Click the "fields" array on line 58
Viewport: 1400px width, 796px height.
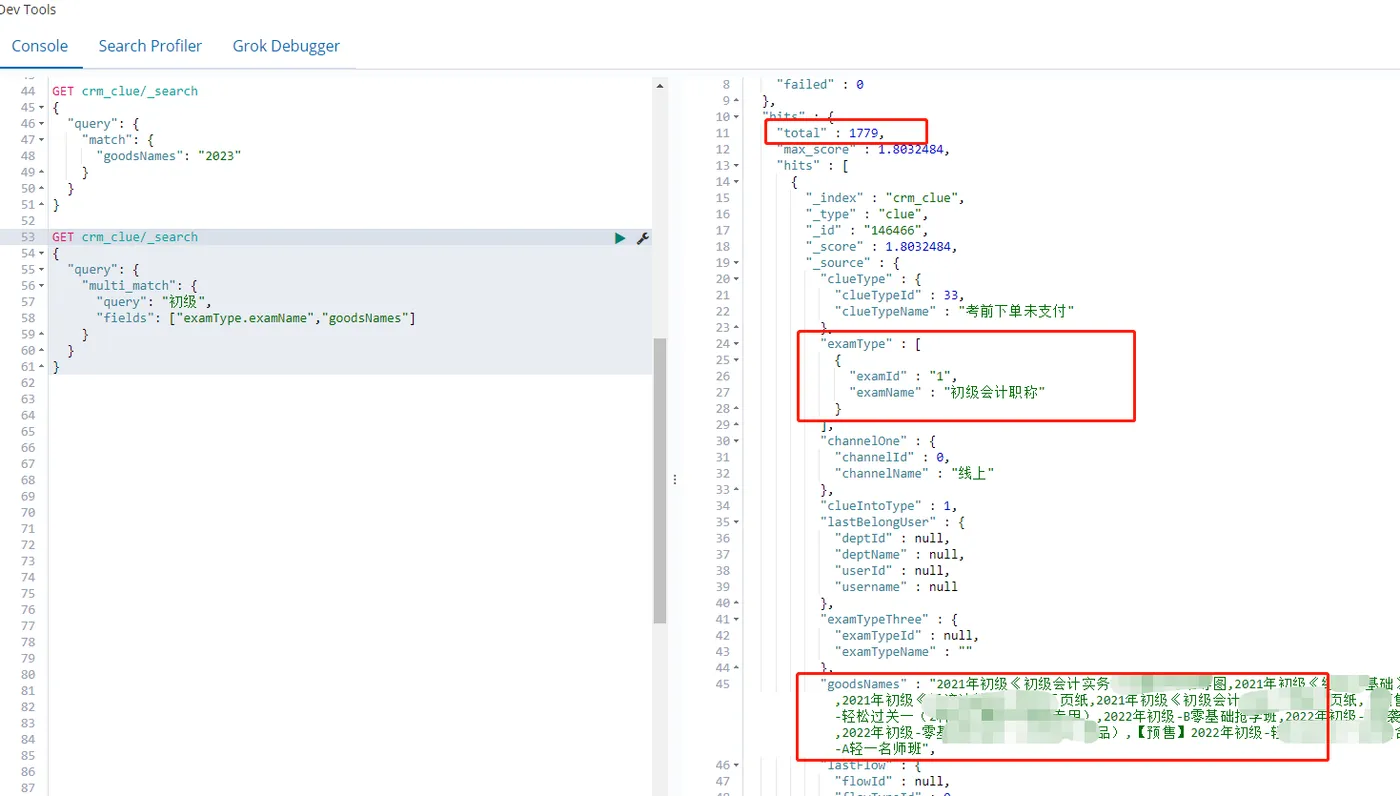coord(255,318)
